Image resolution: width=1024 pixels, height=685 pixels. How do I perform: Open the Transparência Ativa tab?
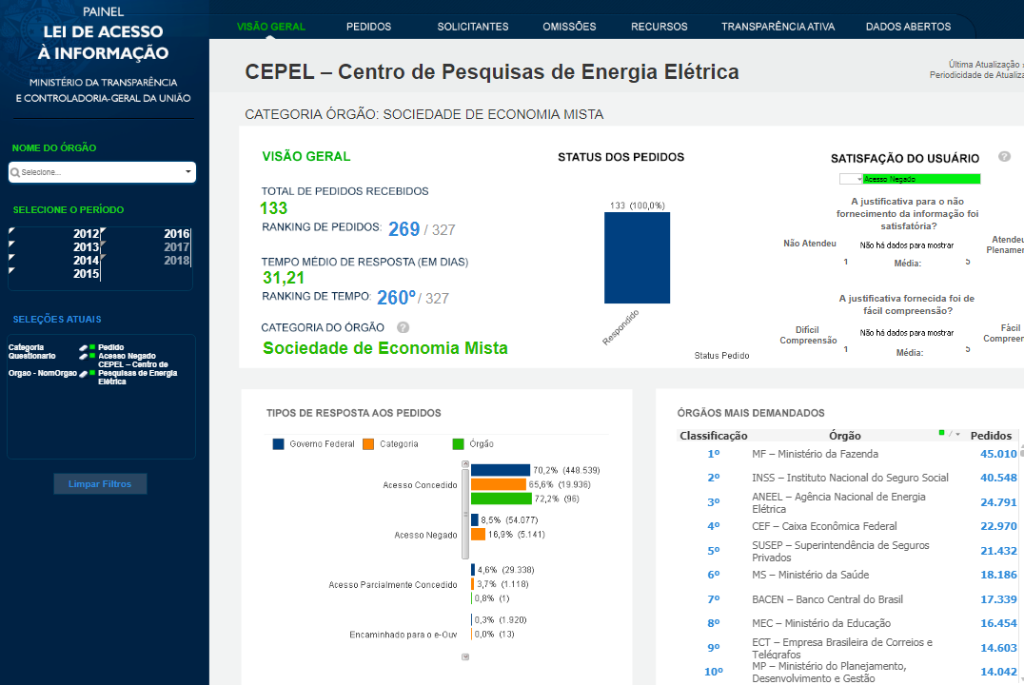click(777, 27)
